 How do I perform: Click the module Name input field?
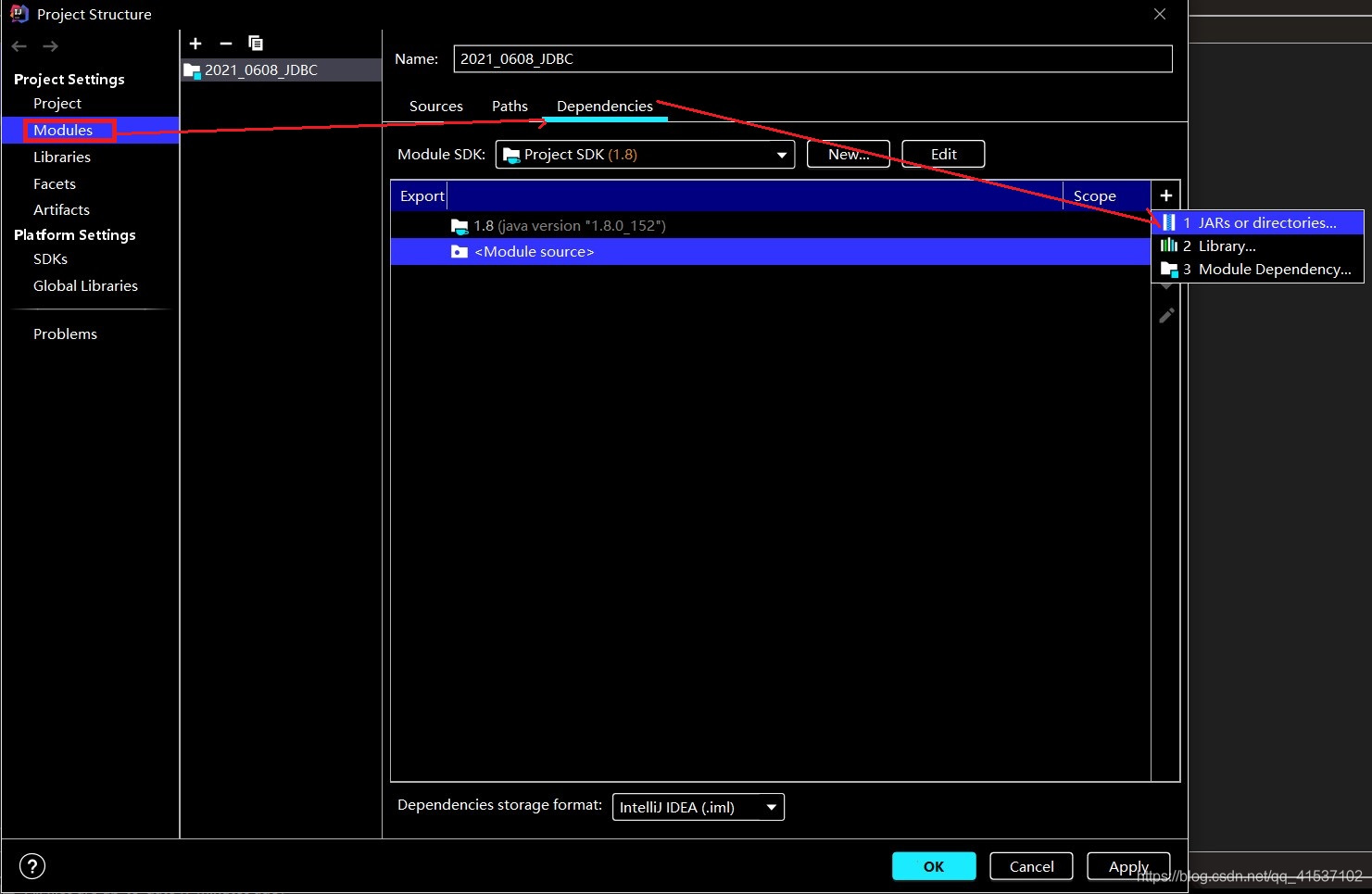(812, 58)
